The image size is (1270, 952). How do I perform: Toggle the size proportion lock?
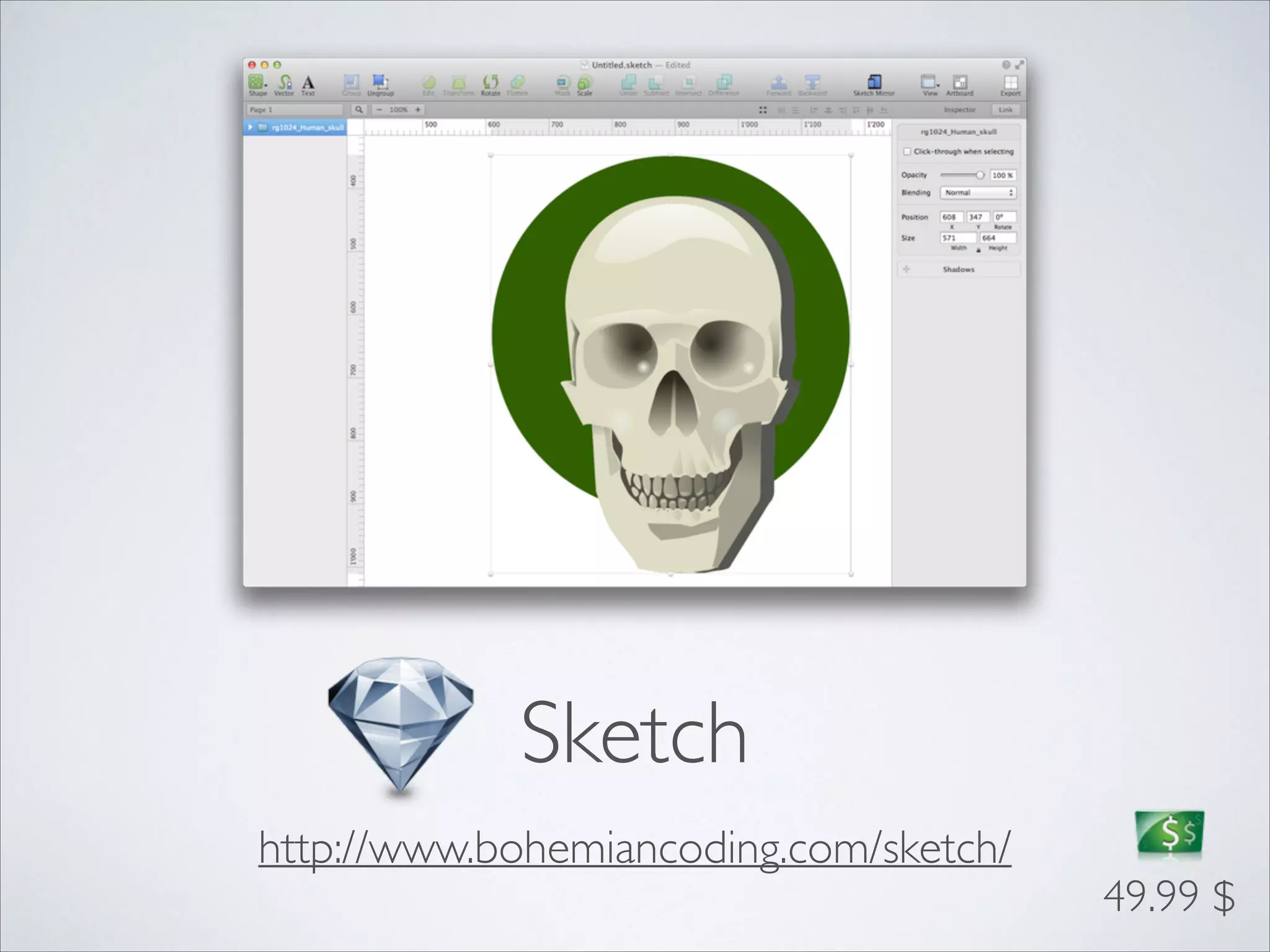(x=979, y=250)
